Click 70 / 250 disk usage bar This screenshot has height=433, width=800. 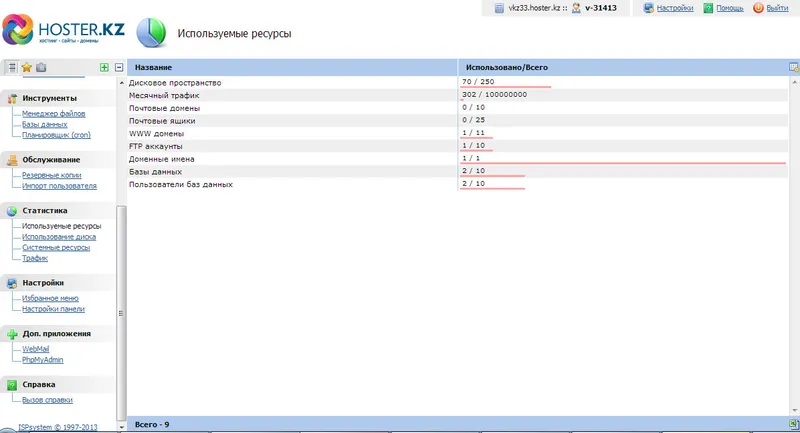click(506, 87)
